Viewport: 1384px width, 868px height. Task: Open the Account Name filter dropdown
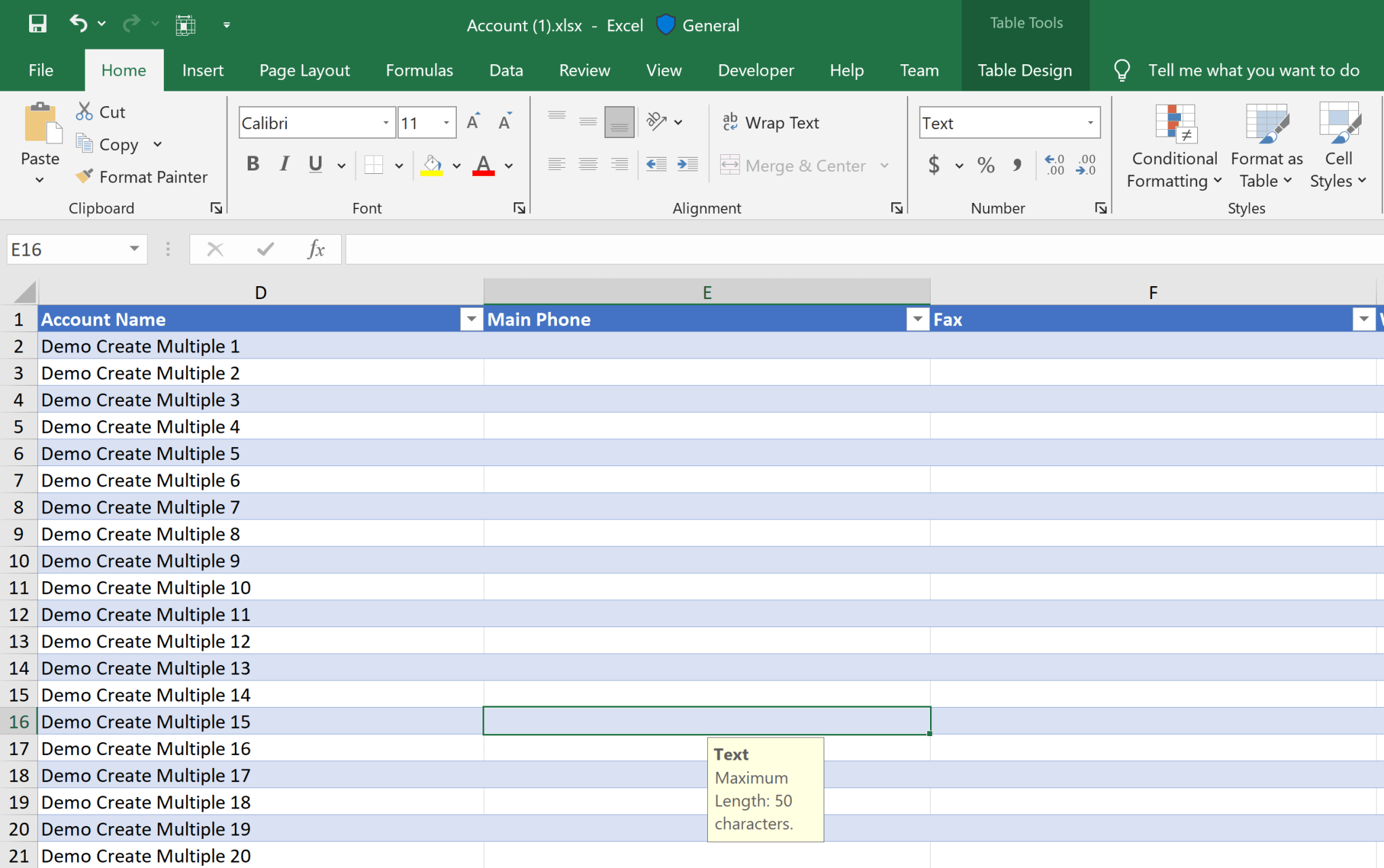click(470, 319)
